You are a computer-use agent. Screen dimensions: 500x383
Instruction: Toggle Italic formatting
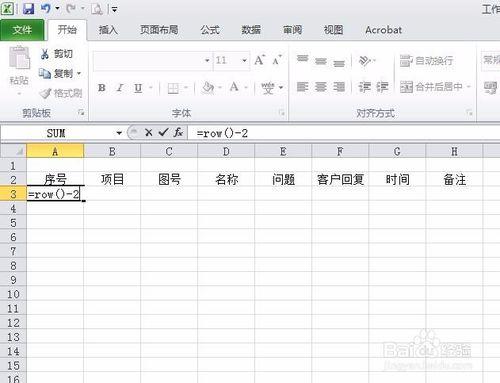tap(120, 88)
